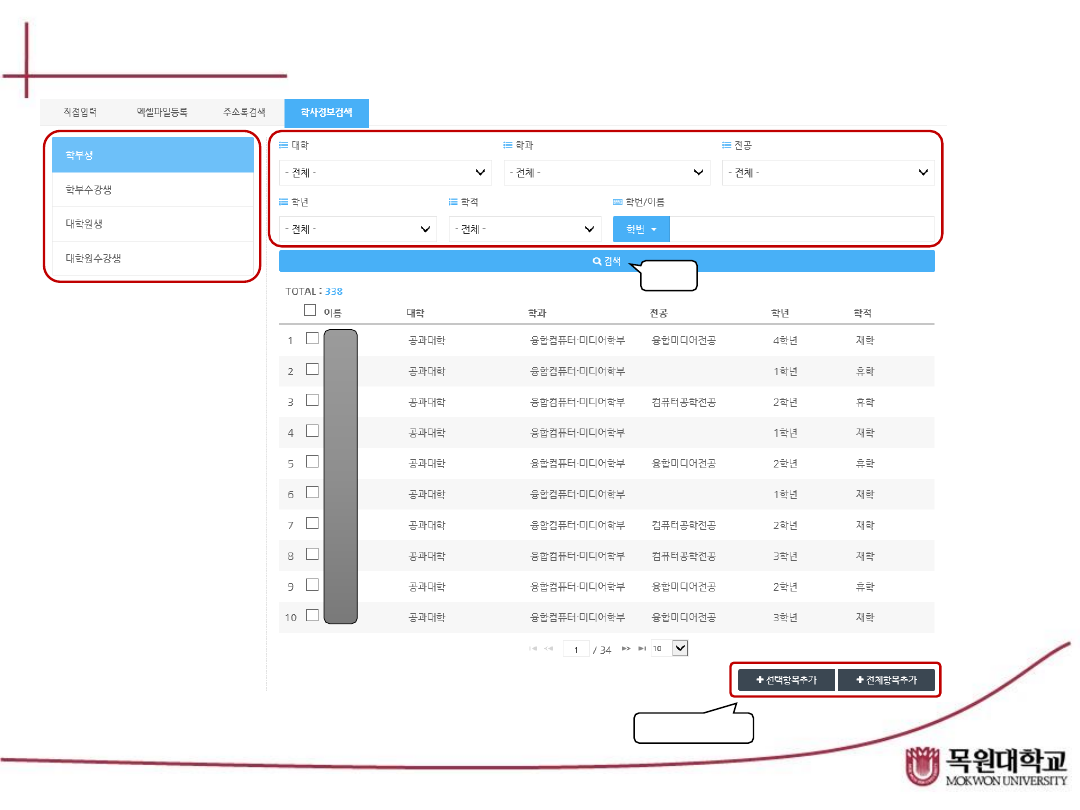Open the 대학 college dropdown

tap(385, 173)
